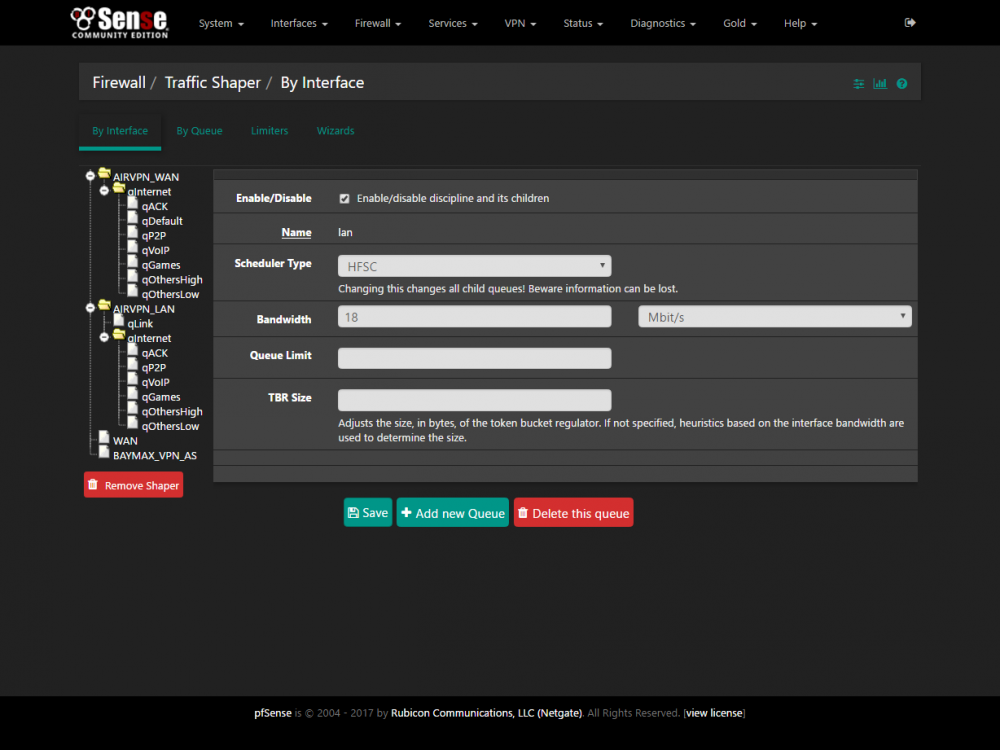Click into the Queue Limit field
Viewport: 1000px width, 750px height.
[x=474, y=358]
